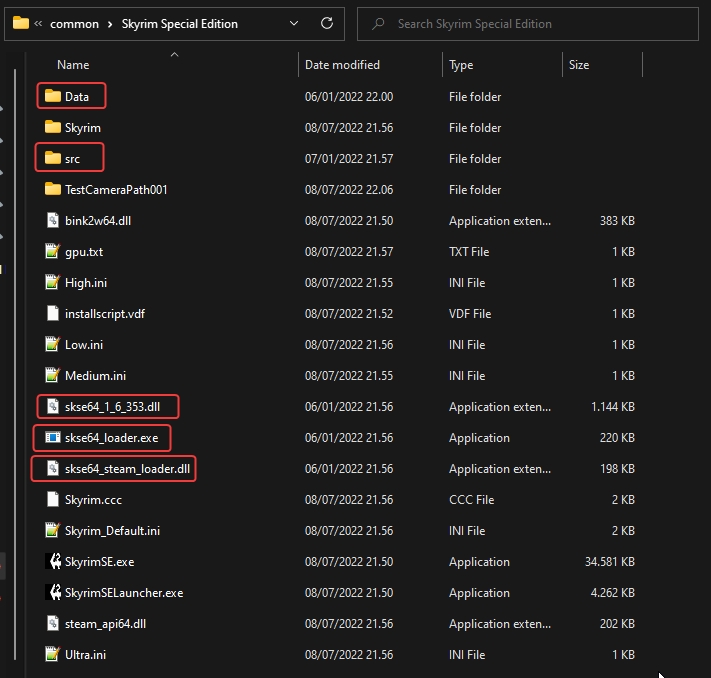
Task: Select the bink2w64.dll file icon
Action: pos(53,221)
